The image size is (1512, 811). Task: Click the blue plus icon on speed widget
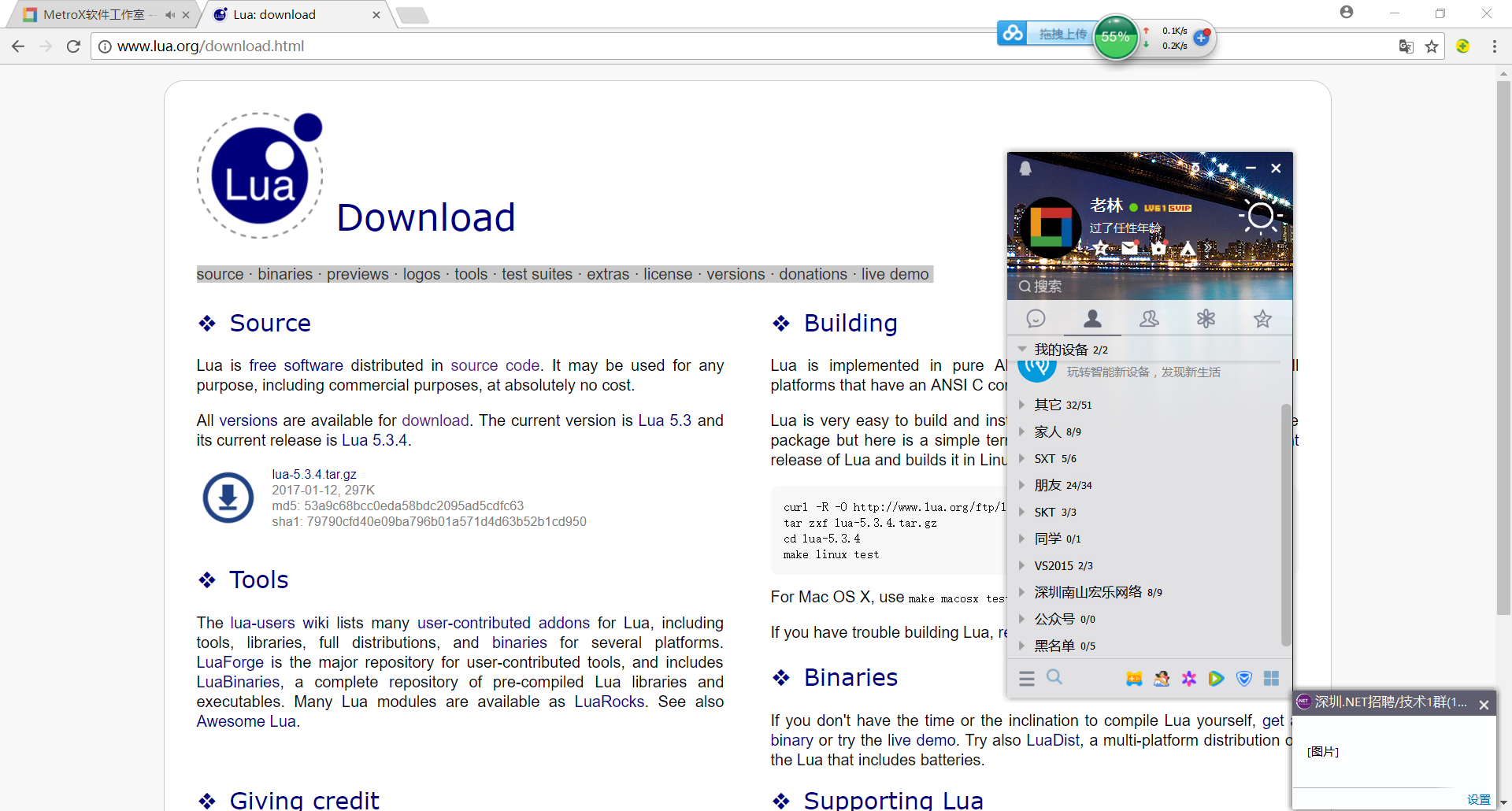coord(1202,37)
